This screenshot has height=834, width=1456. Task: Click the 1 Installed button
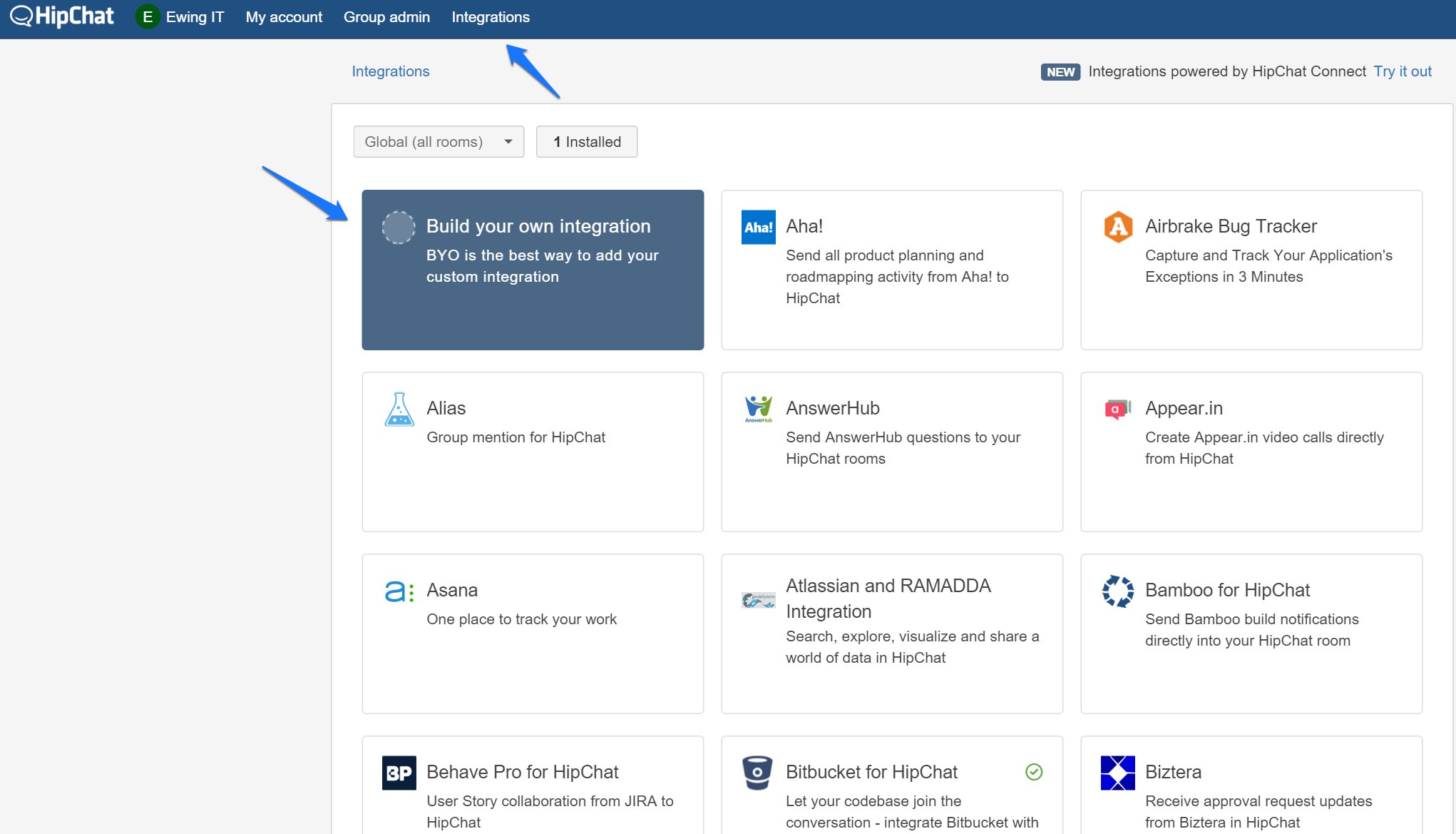click(x=586, y=142)
